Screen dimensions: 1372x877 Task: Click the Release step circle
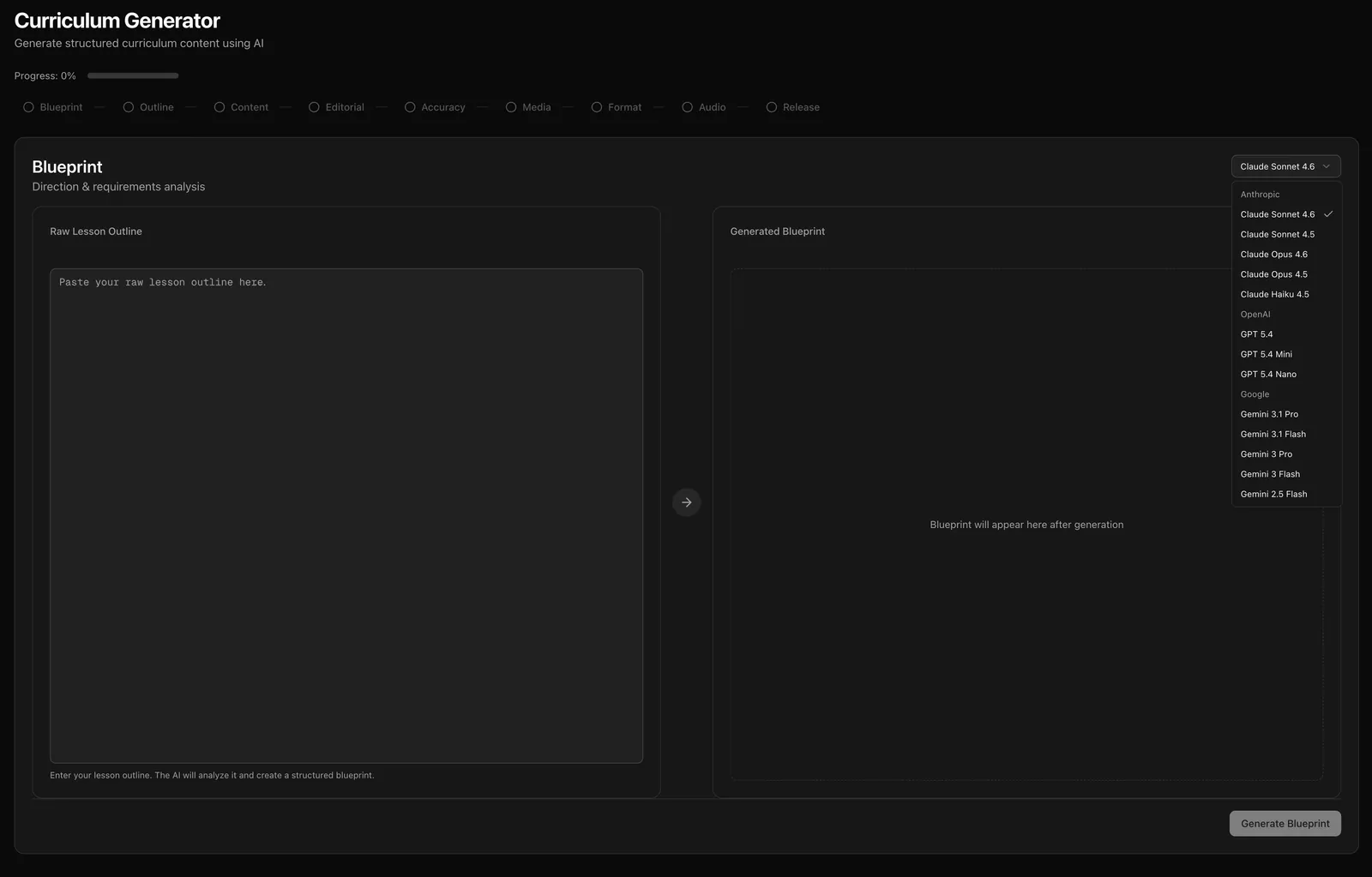coord(772,107)
